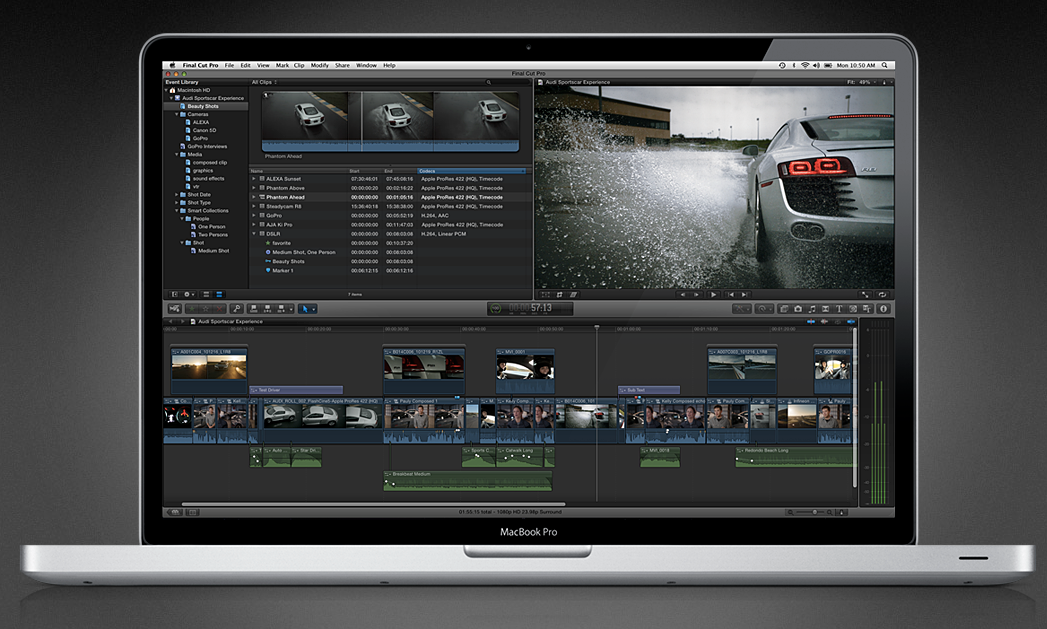Screen dimensions: 1047x629
Task: Open the viewer Fit zoom percentage menu
Action: (x=859, y=82)
